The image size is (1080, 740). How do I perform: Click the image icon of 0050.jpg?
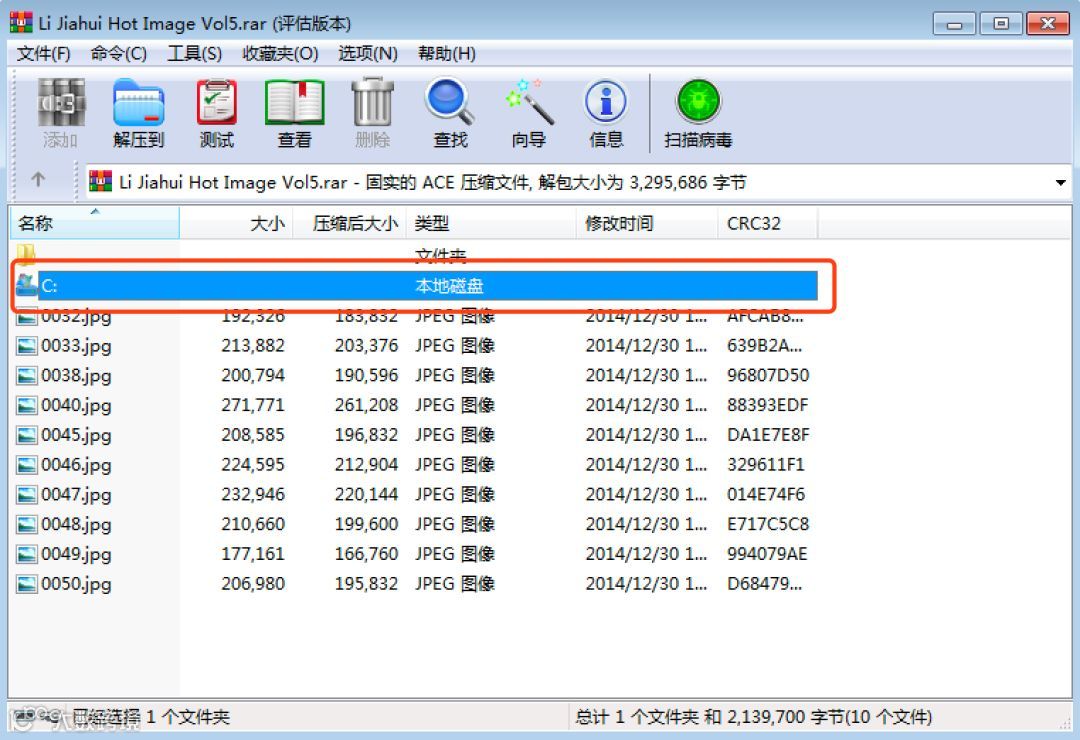(27, 584)
